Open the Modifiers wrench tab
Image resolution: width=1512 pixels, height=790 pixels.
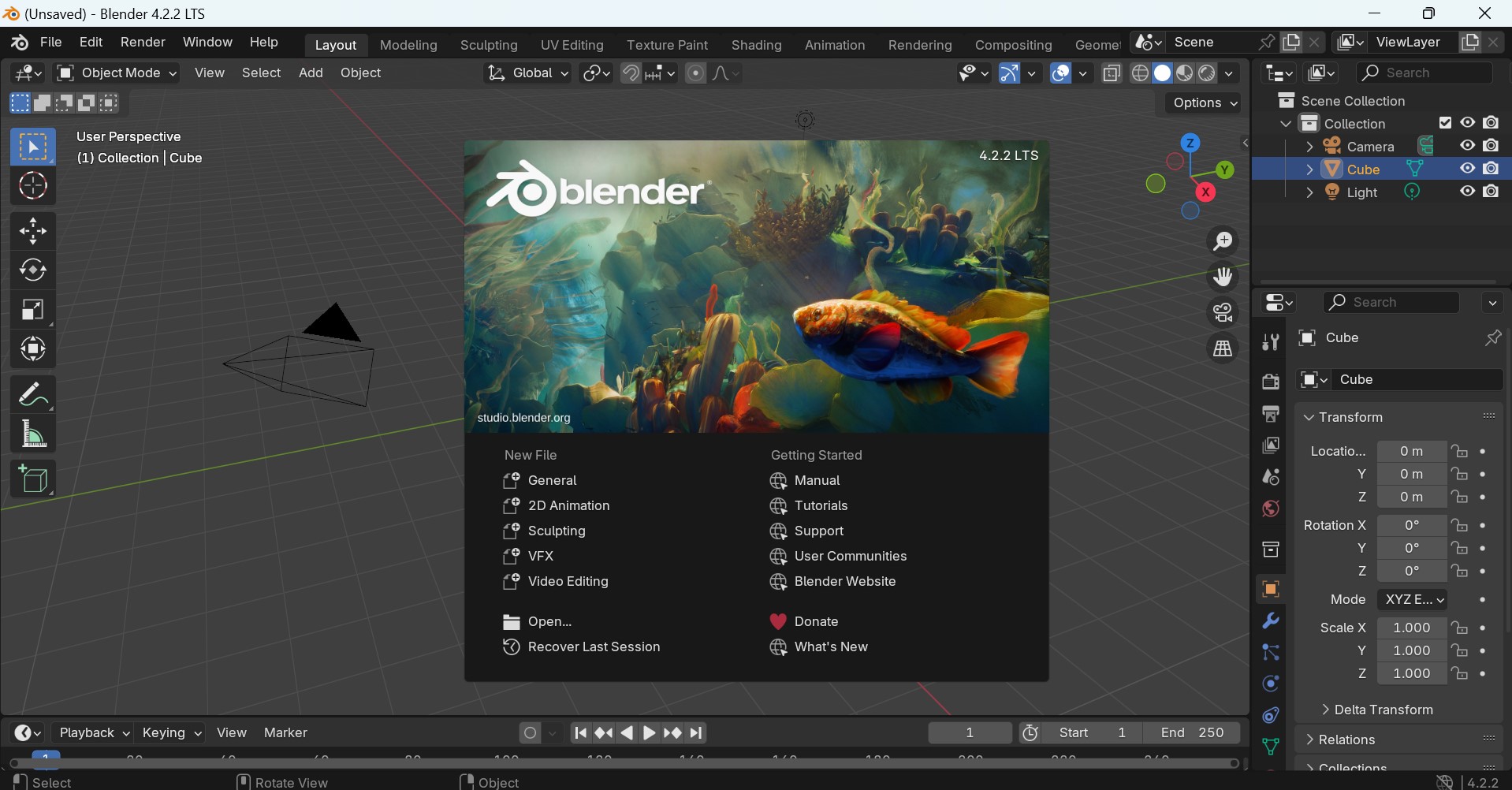1271,621
